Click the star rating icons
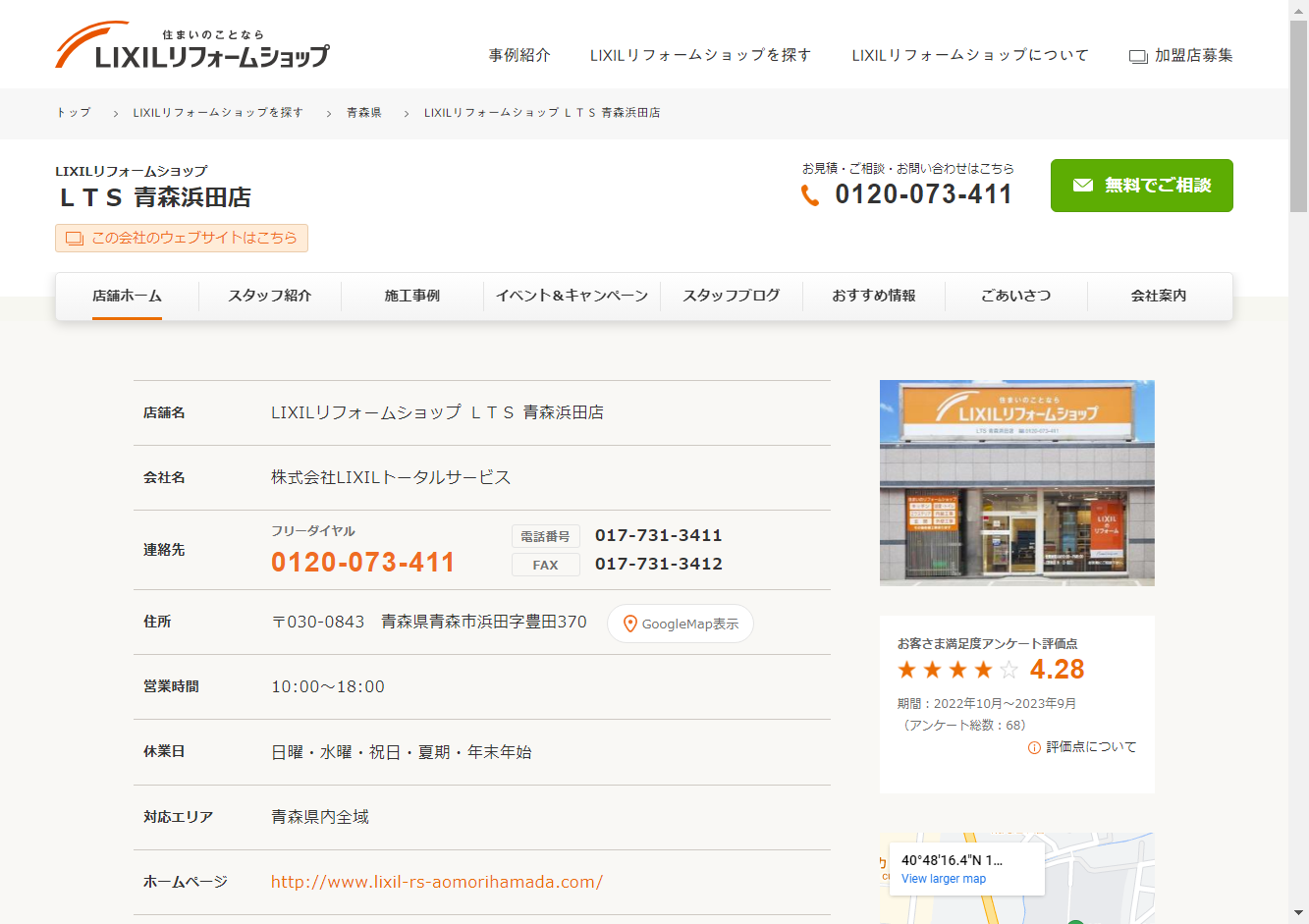 click(957, 670)
